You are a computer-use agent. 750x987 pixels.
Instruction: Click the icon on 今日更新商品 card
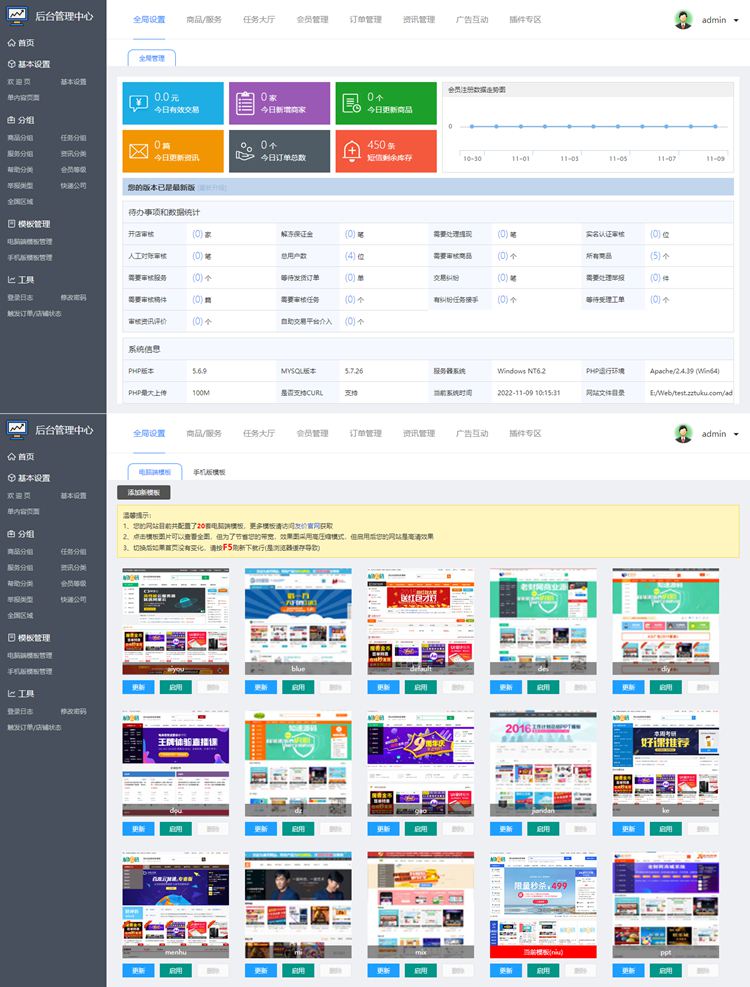[x=351, y=103]
